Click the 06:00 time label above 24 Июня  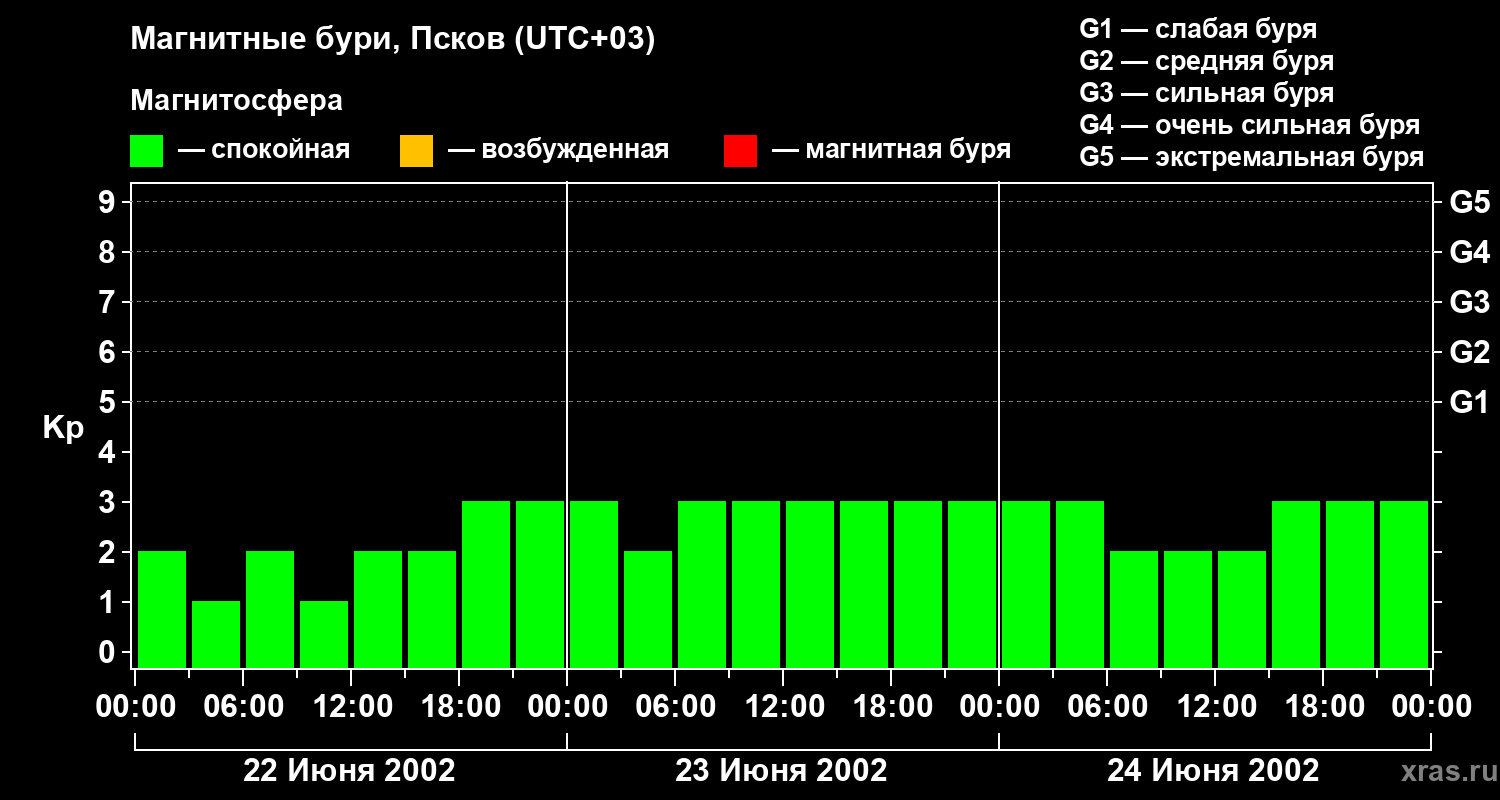pyautogui.click(x=1107, y=707)
